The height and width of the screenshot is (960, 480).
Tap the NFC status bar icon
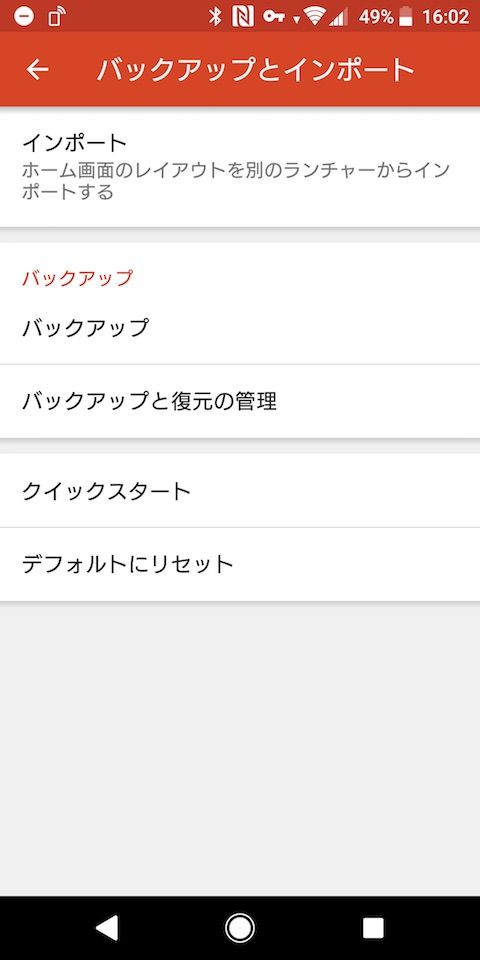[x=243, y=17]
